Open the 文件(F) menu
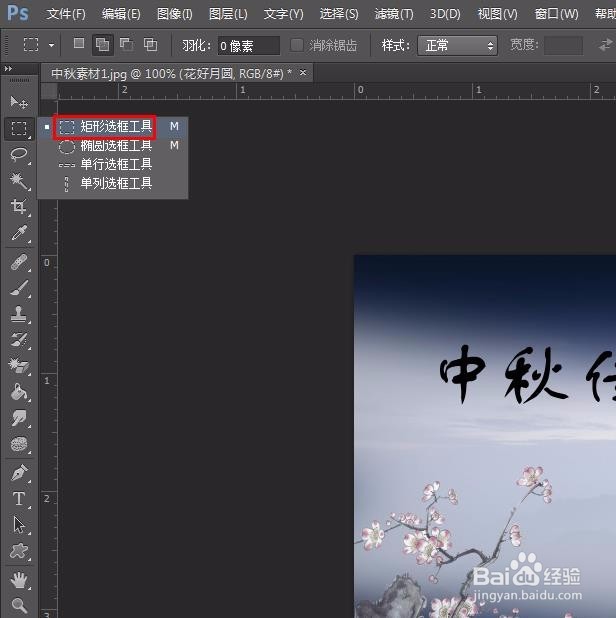This screenshot has width=616, height=618. point(66,15)
